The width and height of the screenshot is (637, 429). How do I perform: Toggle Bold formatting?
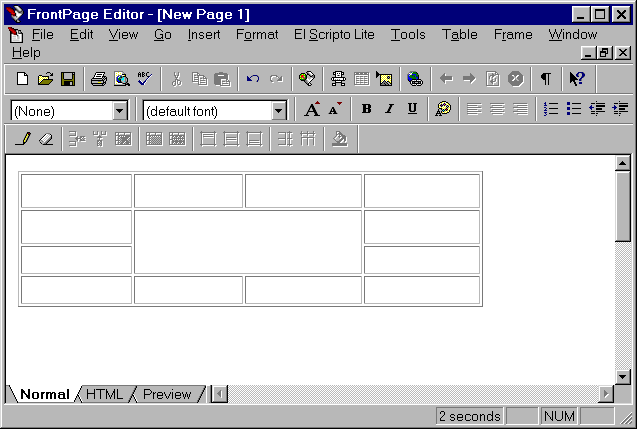tap(366, 109)
